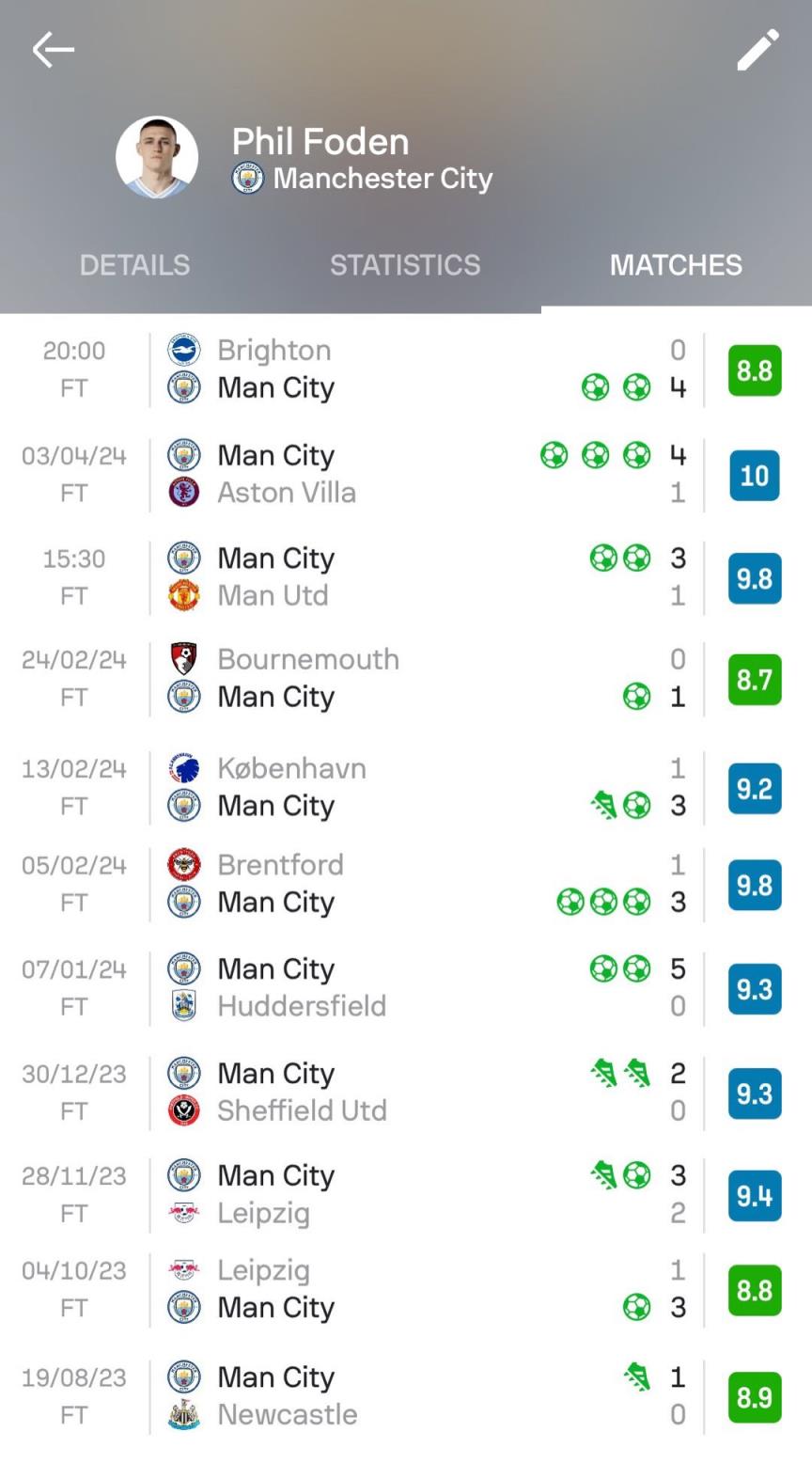Switch to the DETAILS tab

[x=134, y=265]
